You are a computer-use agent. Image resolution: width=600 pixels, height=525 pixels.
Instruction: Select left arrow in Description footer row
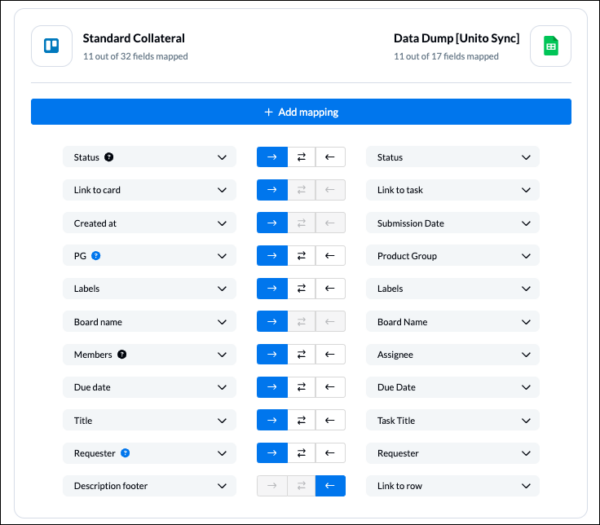pos(330,486)
